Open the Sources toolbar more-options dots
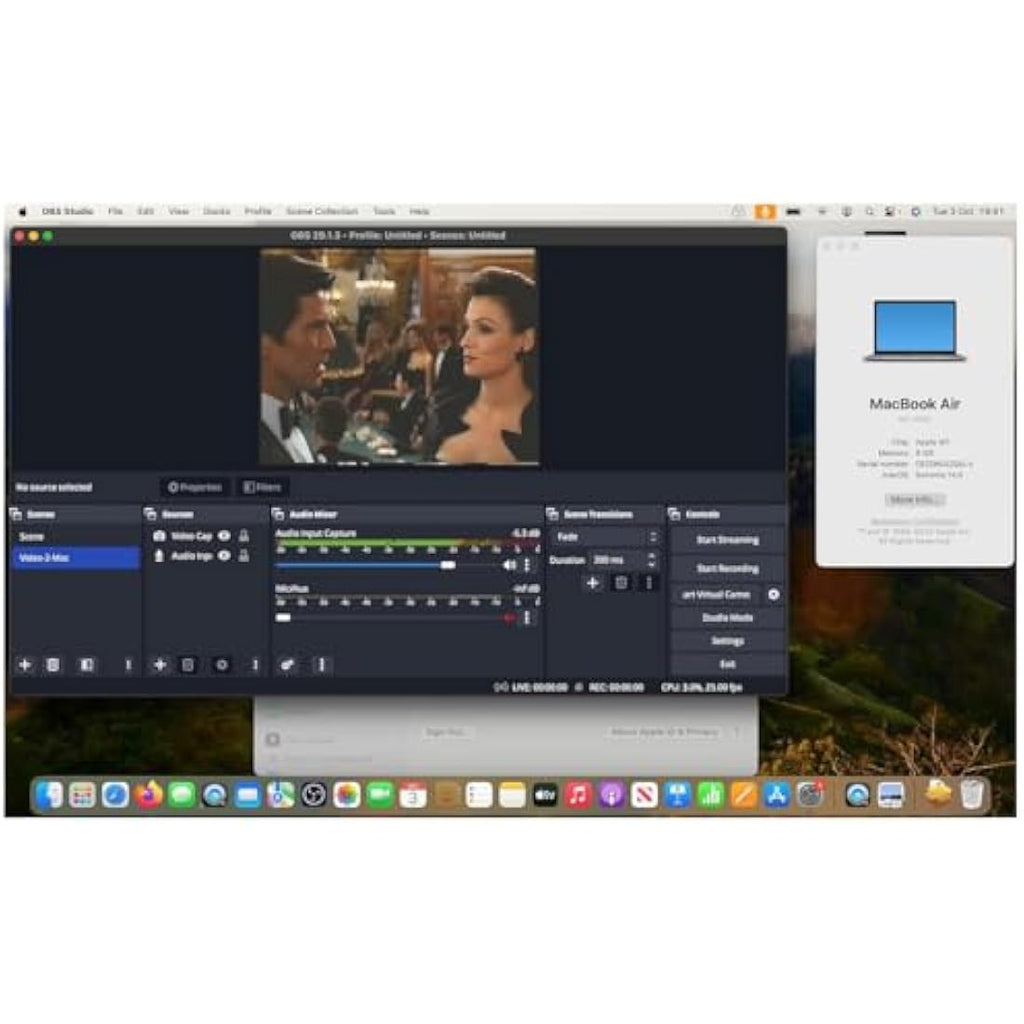 click(x=255, y=665)
